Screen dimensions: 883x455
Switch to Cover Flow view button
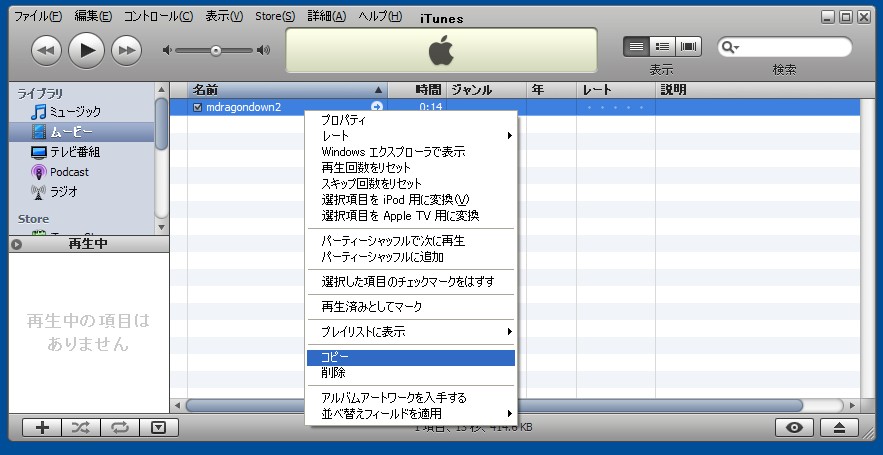[689, 47]
